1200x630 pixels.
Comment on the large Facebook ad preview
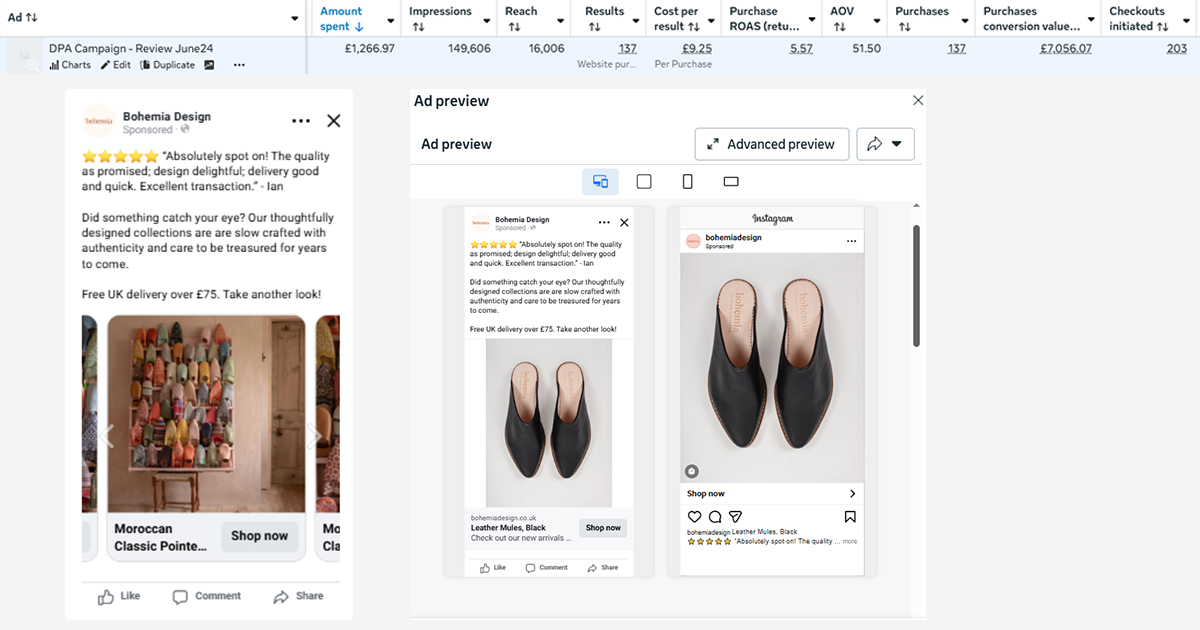207,596
